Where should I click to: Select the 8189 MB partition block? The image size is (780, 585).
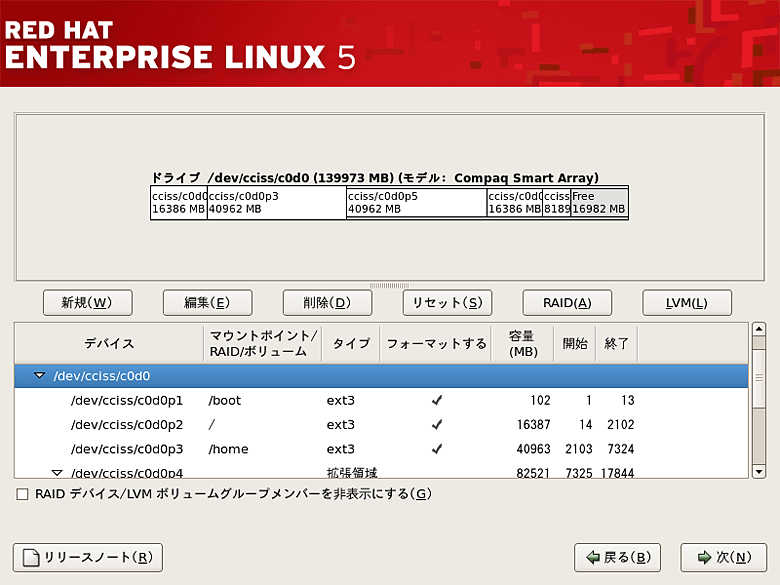pyautogui.click(x=556, y=202)
